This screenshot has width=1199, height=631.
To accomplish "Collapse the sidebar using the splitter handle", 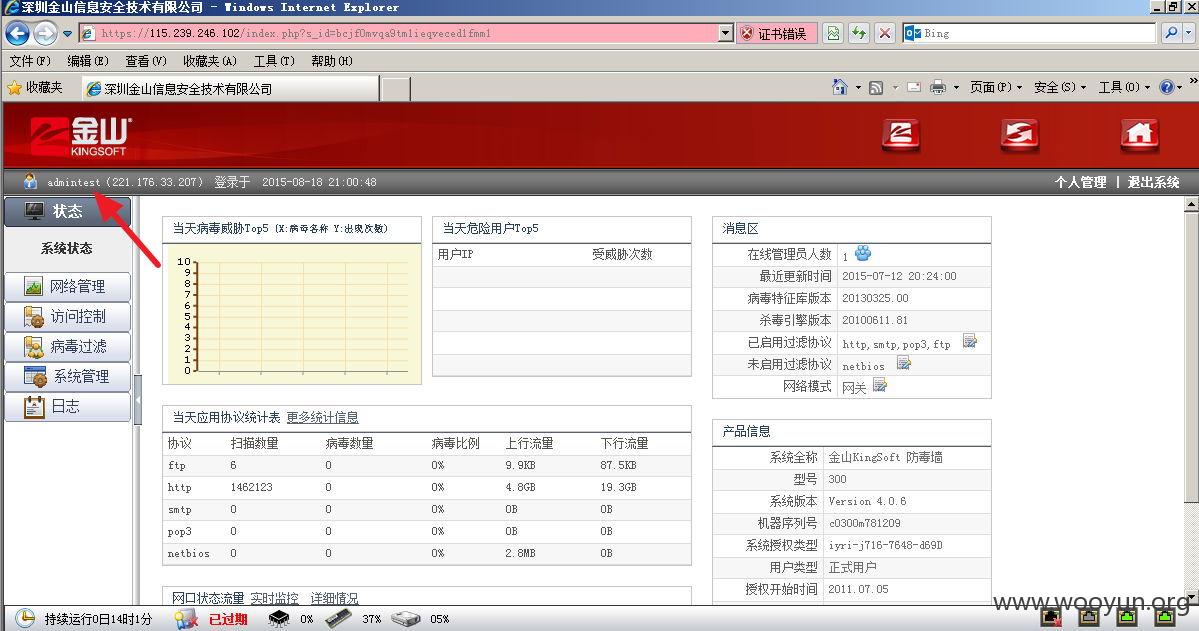I will (138, 400).
